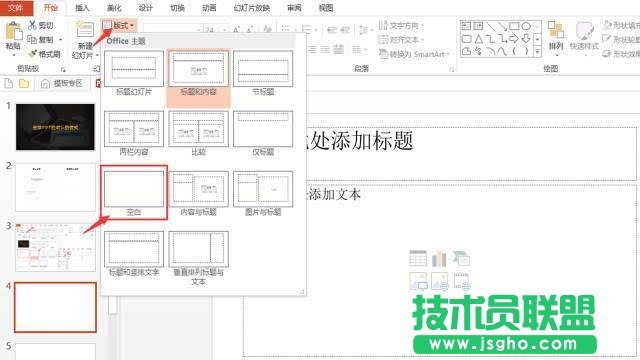Click Shape Effects (形状效果) button
This screenshot has width=640, height=360.
point(621,54)
